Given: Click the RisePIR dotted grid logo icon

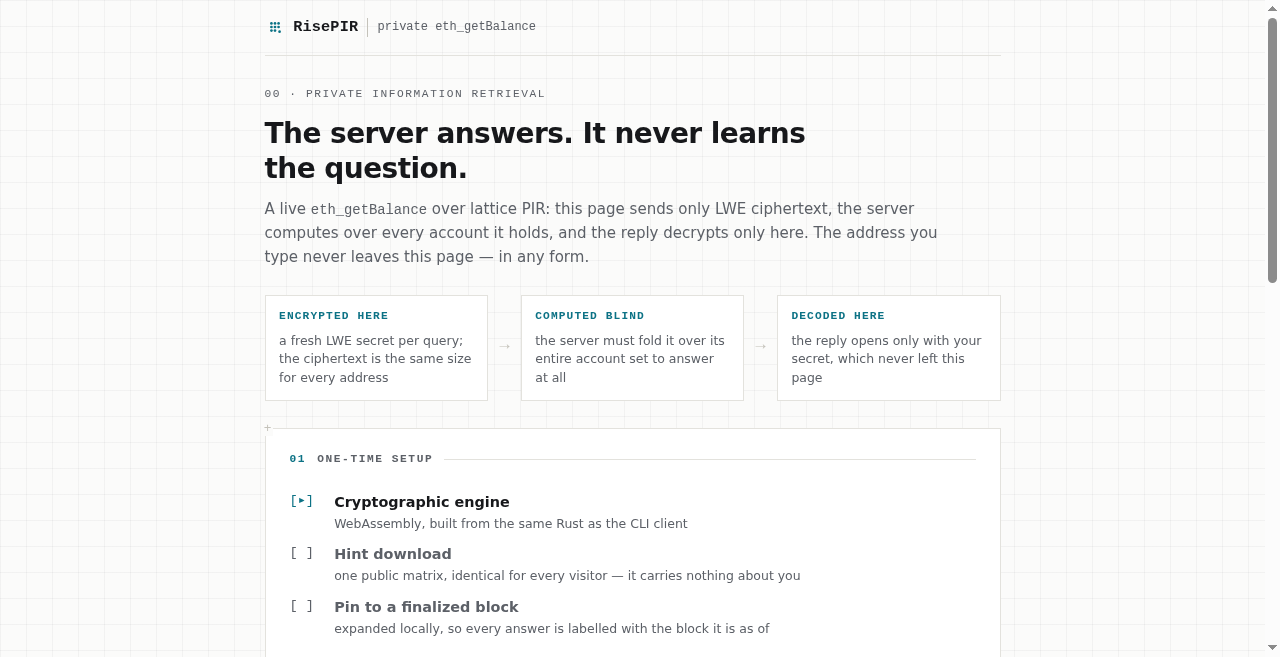Looking at the screenshot, I should [275, 27].
